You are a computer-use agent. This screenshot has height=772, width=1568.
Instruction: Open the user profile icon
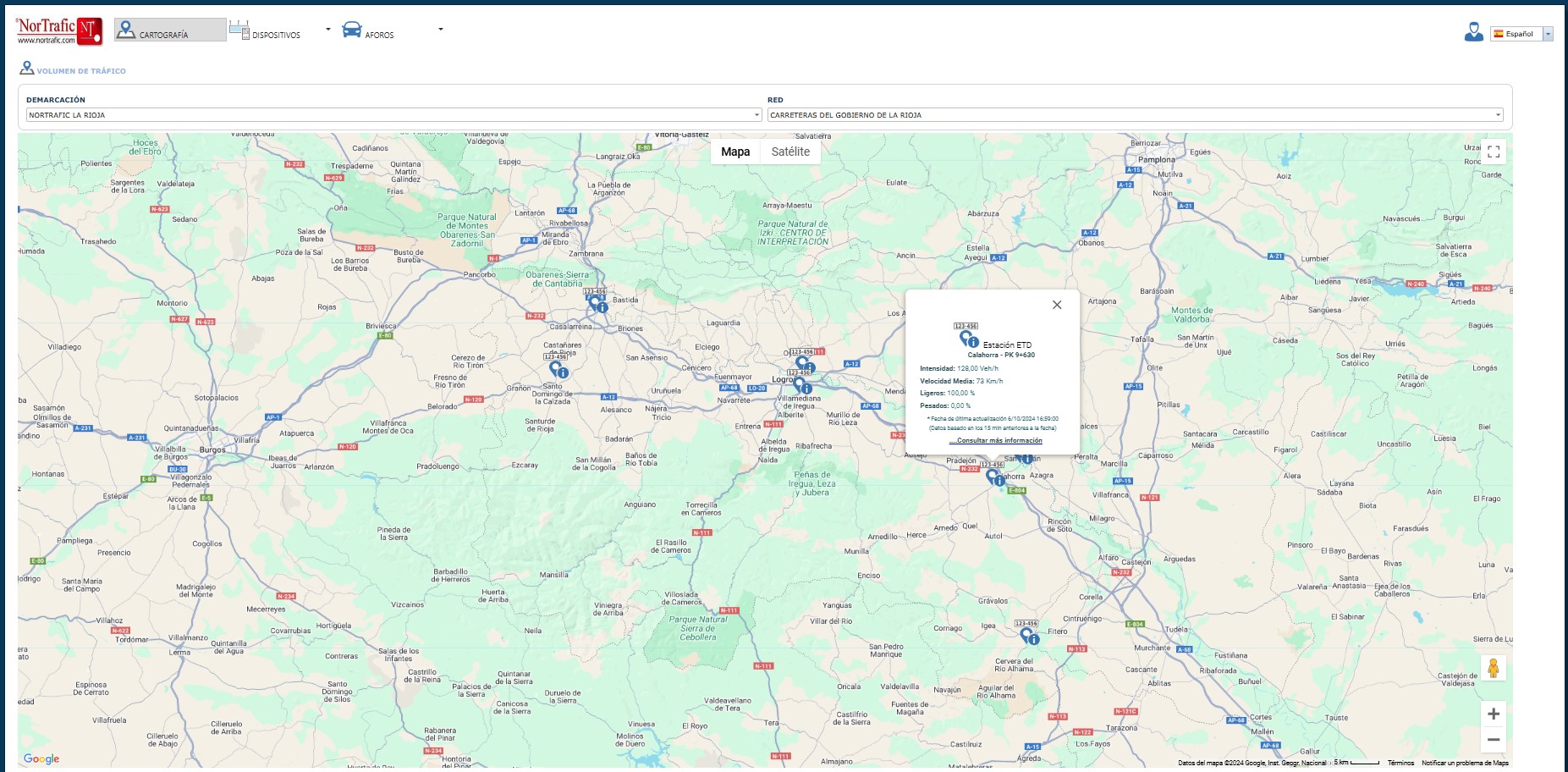[1473, 32]
